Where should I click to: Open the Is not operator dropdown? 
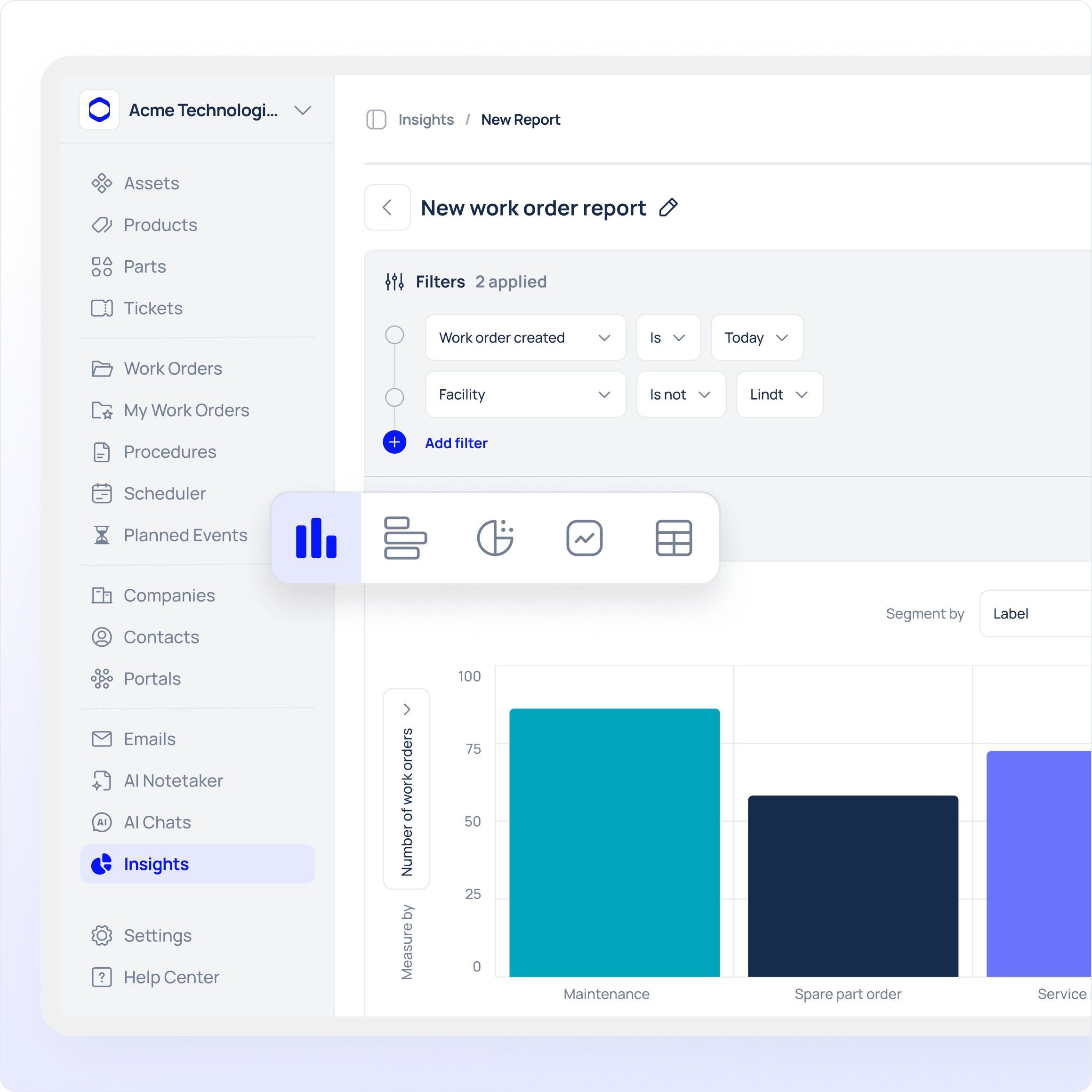(681, 394)
